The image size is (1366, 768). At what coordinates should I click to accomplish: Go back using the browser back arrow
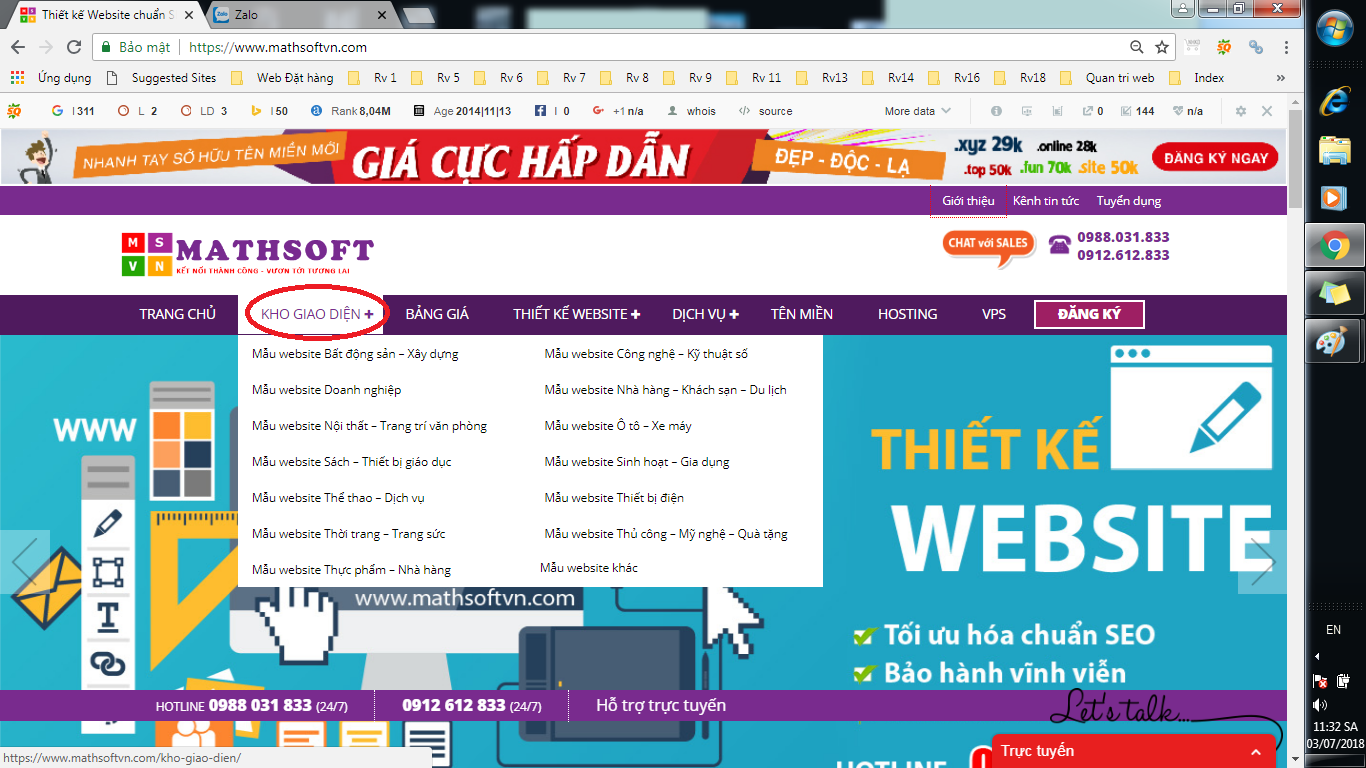[18, 47]
